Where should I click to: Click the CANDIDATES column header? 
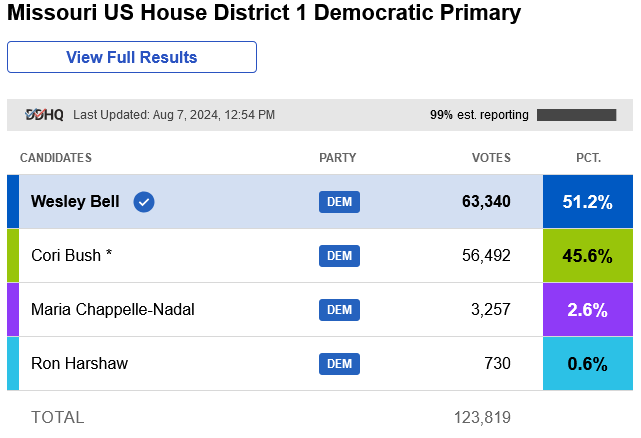pos(56,158)
